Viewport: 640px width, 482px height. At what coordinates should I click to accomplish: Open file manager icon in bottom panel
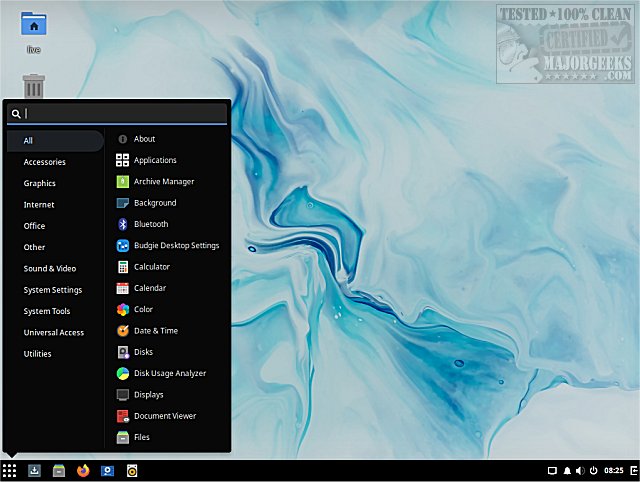coord(59,471)
